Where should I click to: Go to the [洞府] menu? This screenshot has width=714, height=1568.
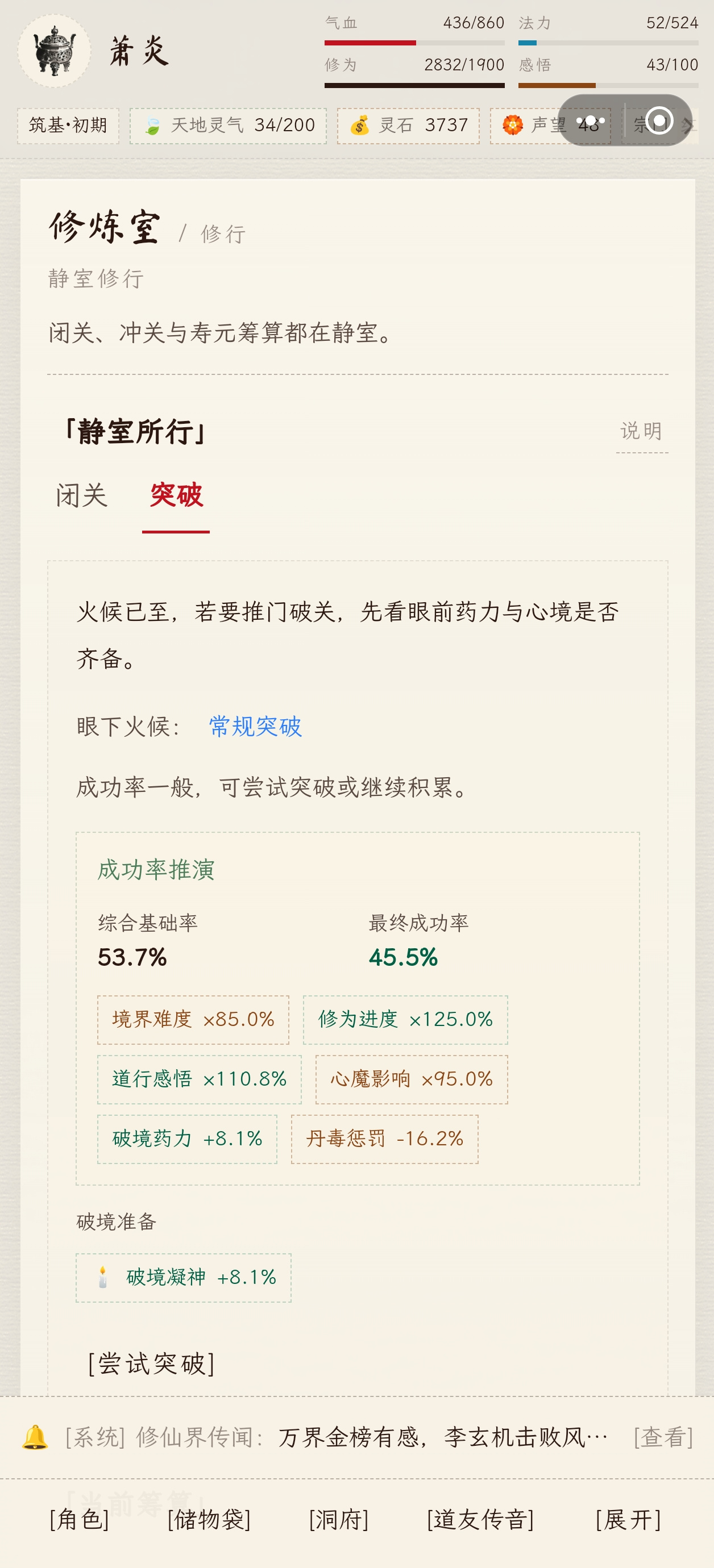point(339,1520)
